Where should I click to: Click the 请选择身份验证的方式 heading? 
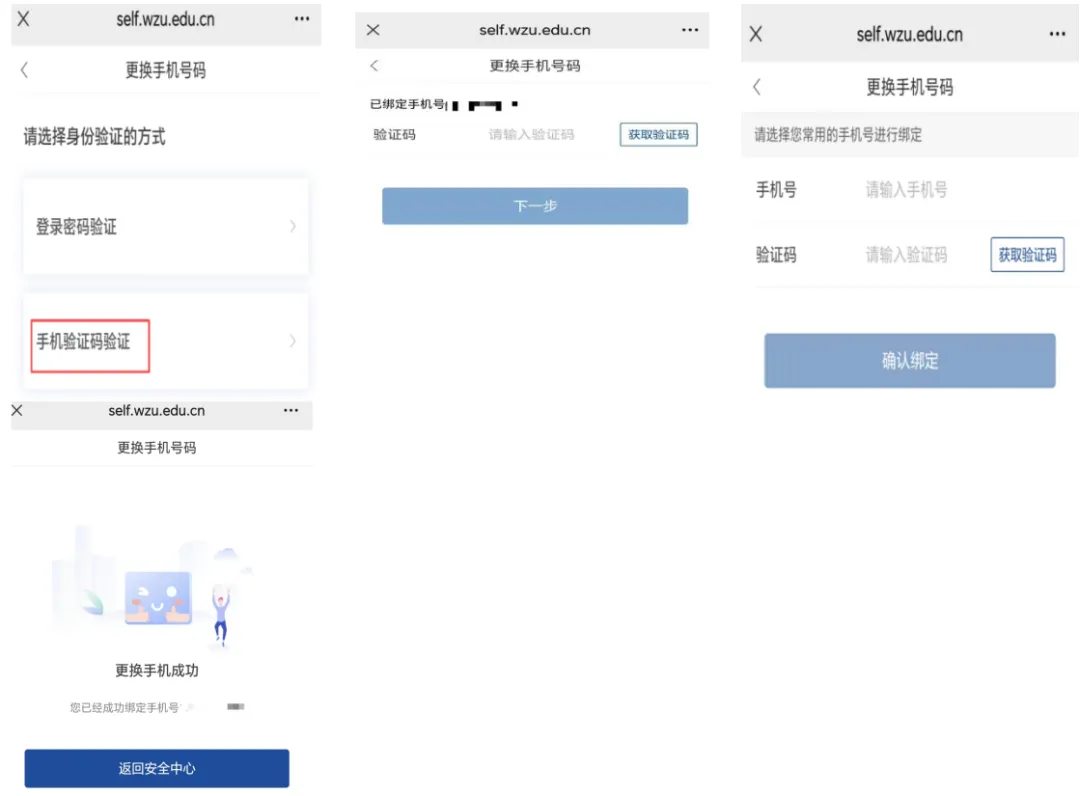tap(94, 136)
